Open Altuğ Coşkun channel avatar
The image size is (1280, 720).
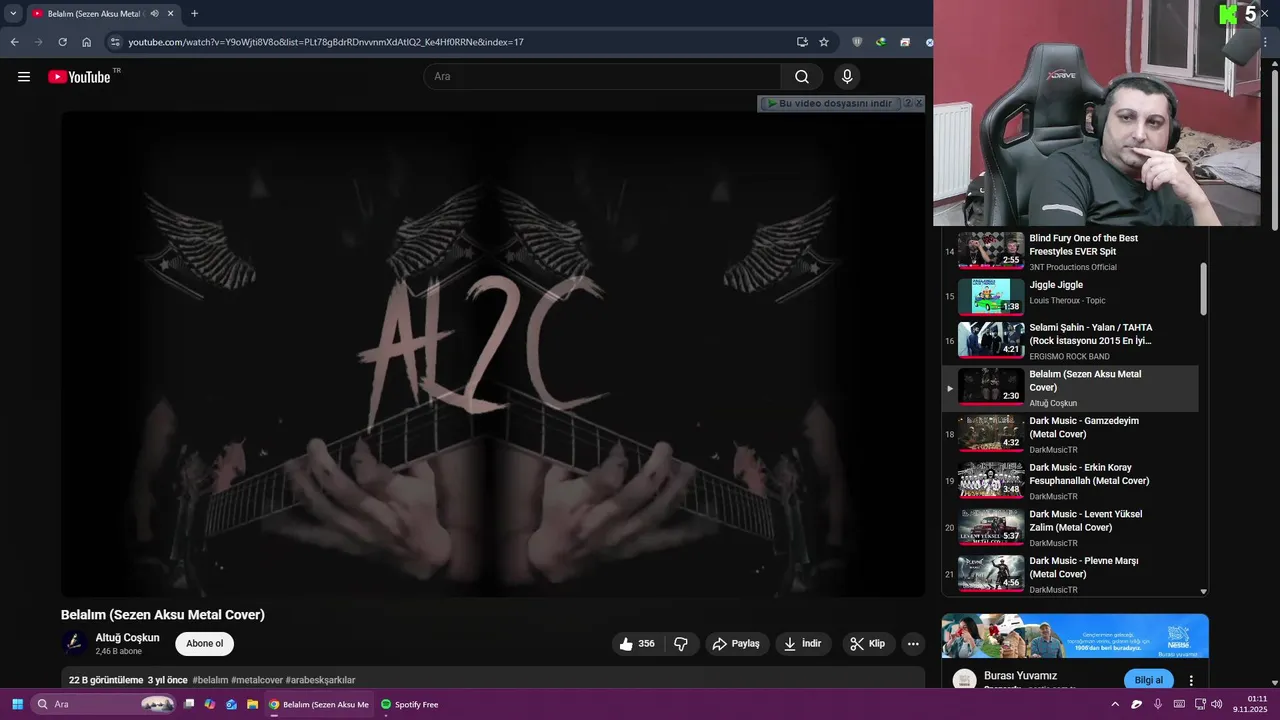[x=73, y=644]
